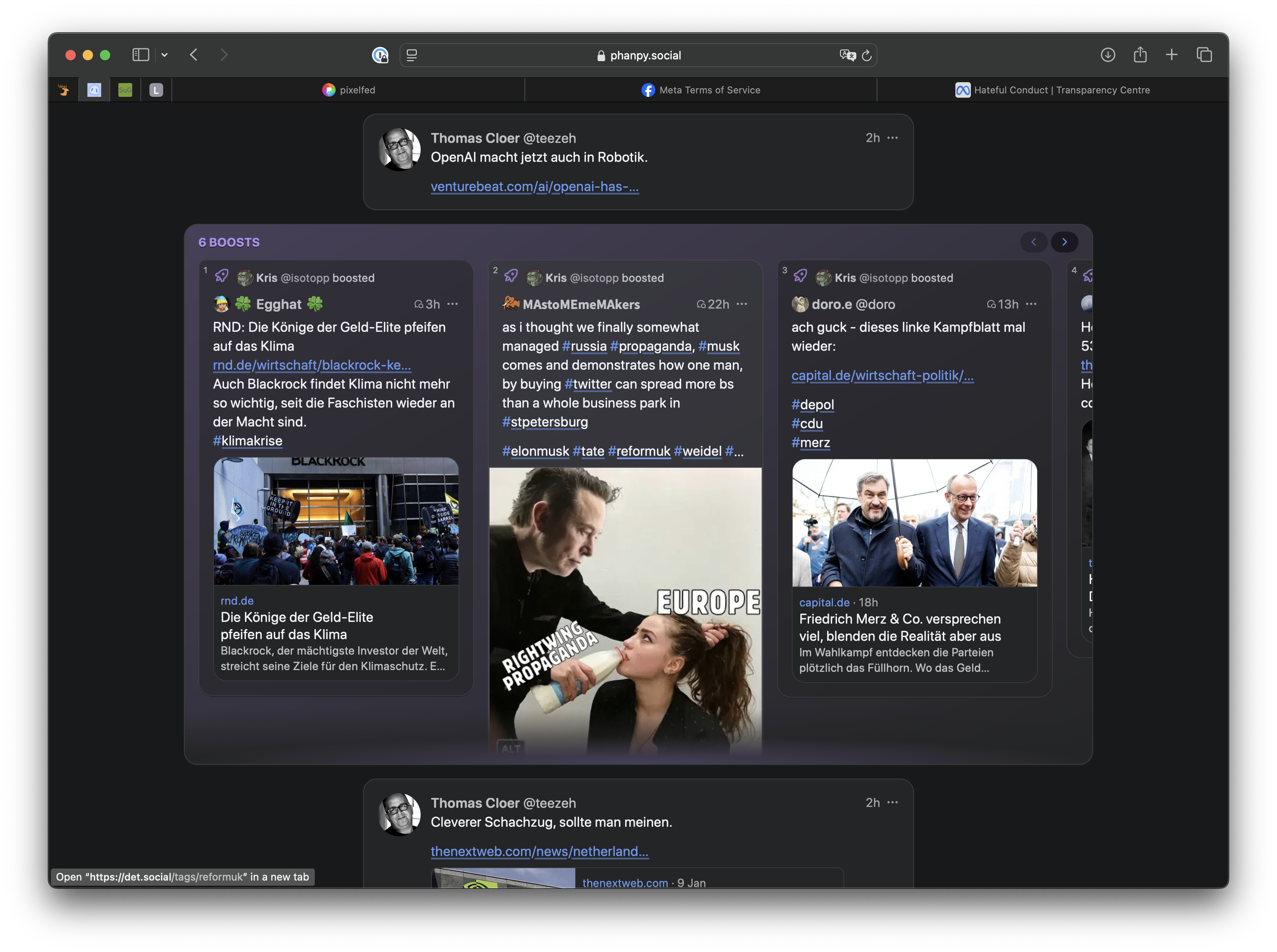Show previous boosts in carousel
The height and width of the screenshot is (952, 1277).
coord(1034,242)
